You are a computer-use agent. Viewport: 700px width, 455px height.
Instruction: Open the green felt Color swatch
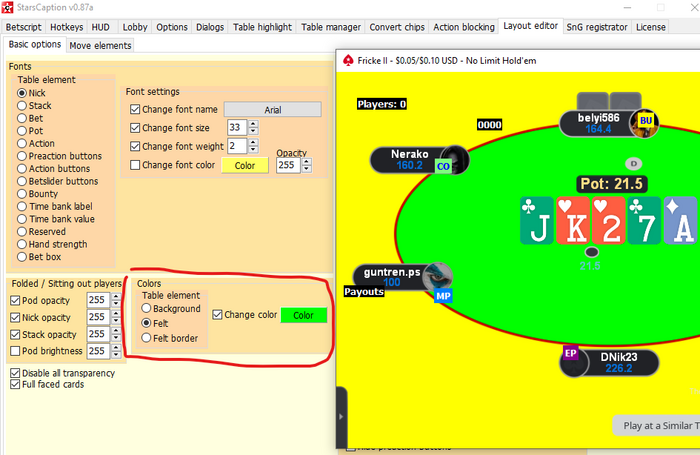304,315
